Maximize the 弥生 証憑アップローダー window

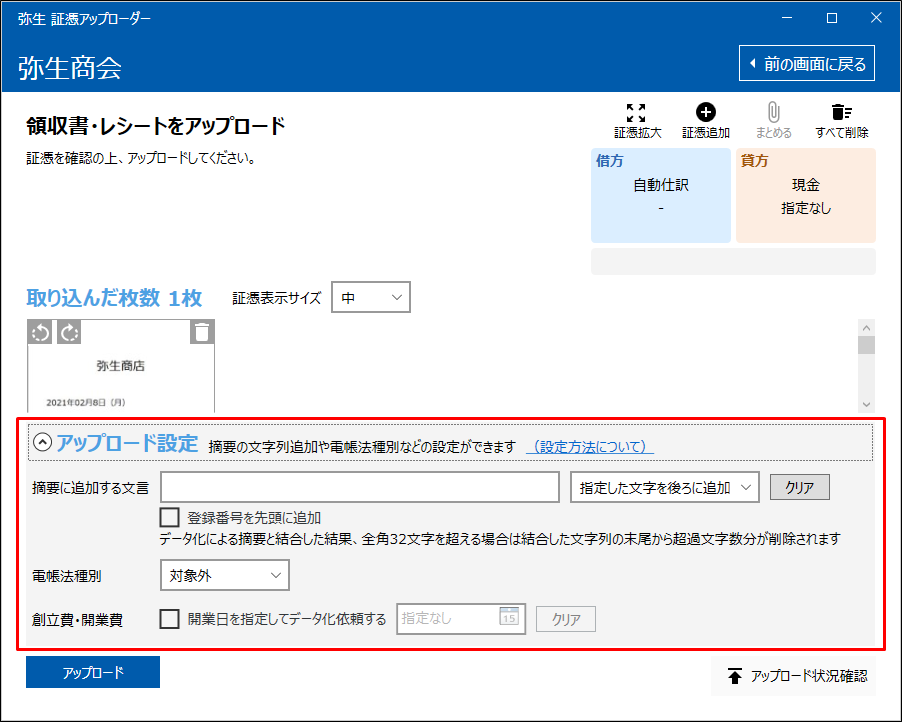[832, 18]
